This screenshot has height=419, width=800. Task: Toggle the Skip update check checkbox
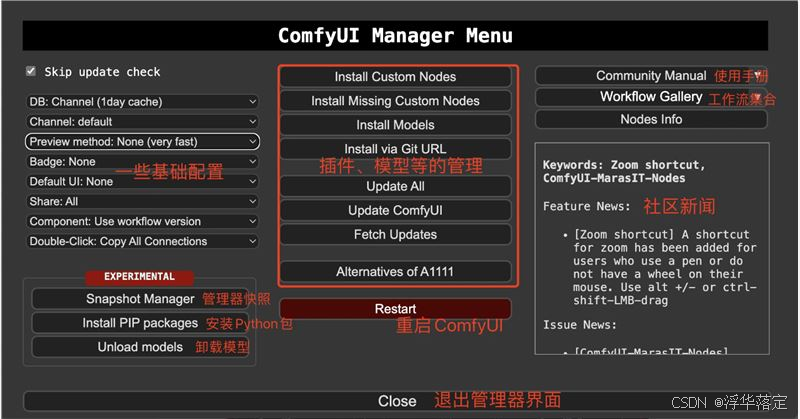pyautogui.click(x=31, y=71)
